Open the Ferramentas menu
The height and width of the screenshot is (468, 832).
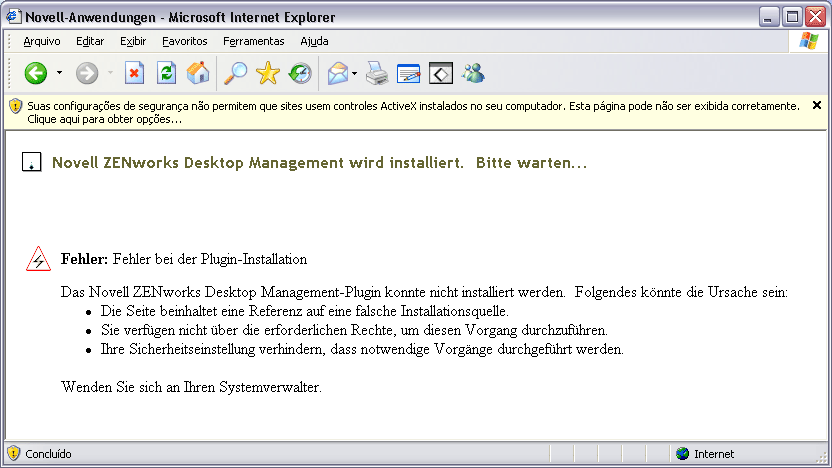click(x=254, y=41)
